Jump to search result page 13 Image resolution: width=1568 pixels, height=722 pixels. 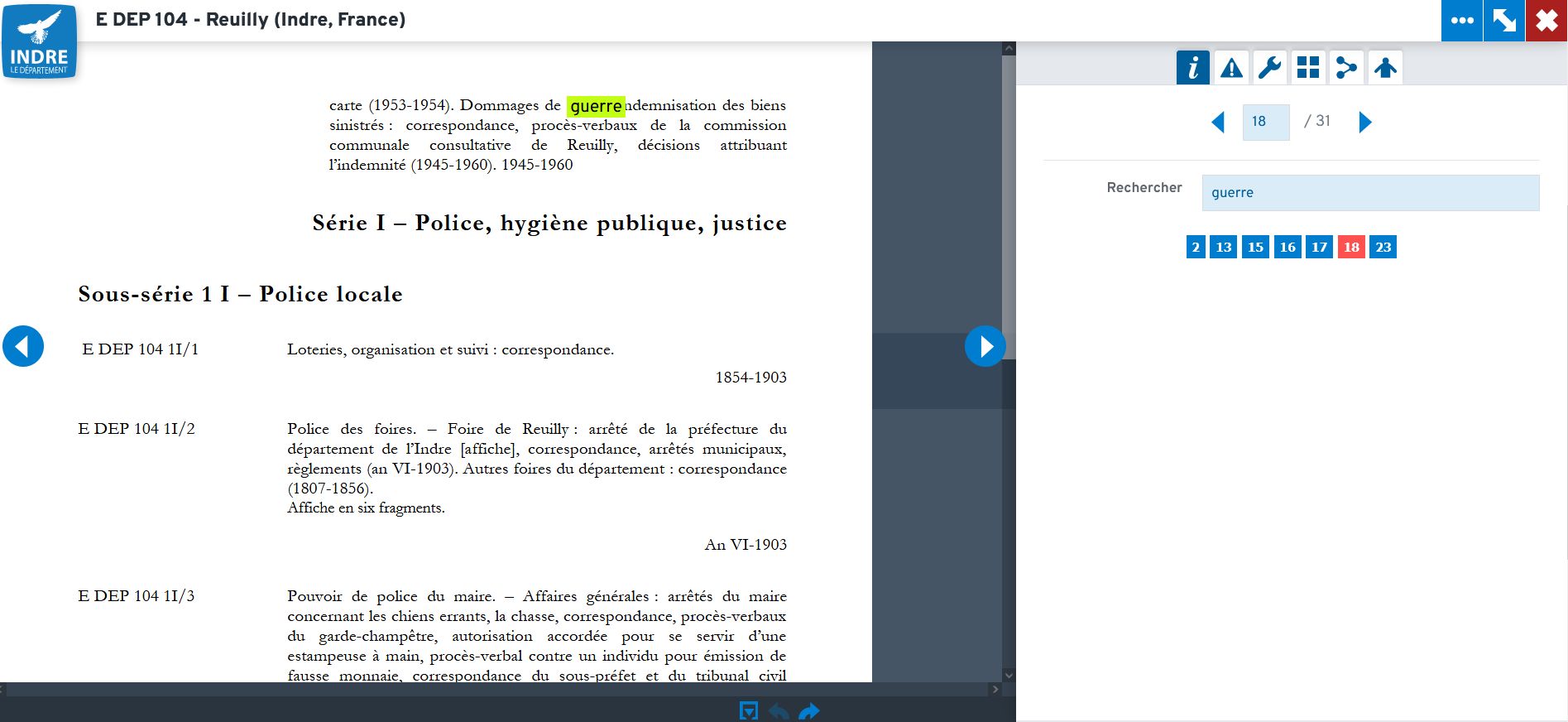point(1223,247)
